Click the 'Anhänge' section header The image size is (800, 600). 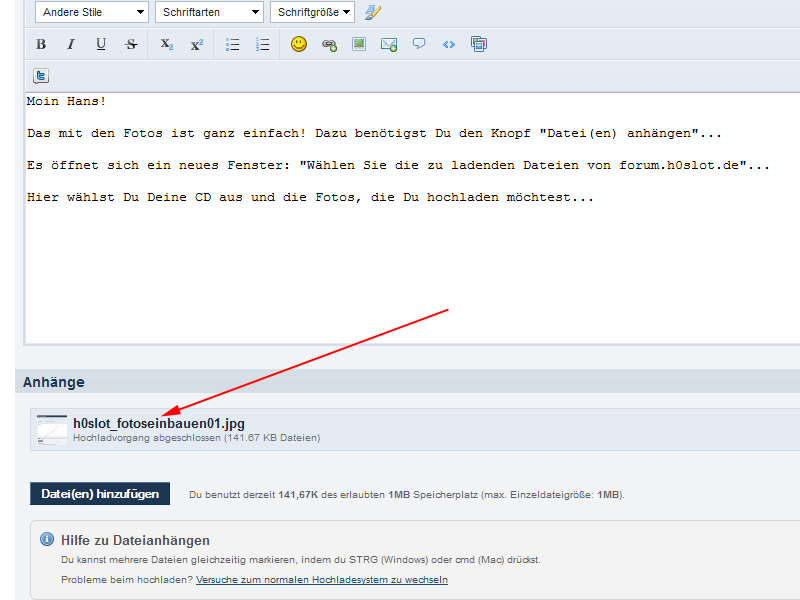pos(54,382)
